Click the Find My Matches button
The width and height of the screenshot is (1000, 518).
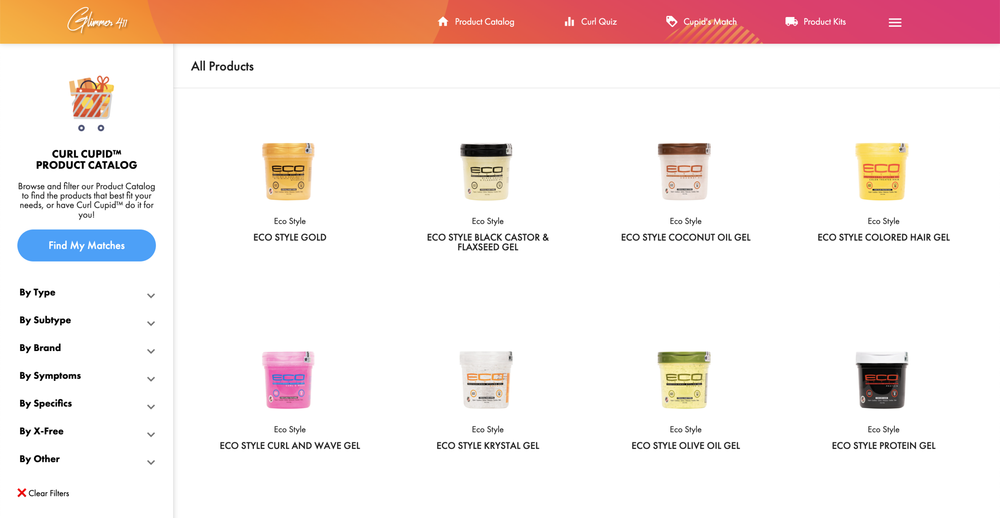coord(87,246)
